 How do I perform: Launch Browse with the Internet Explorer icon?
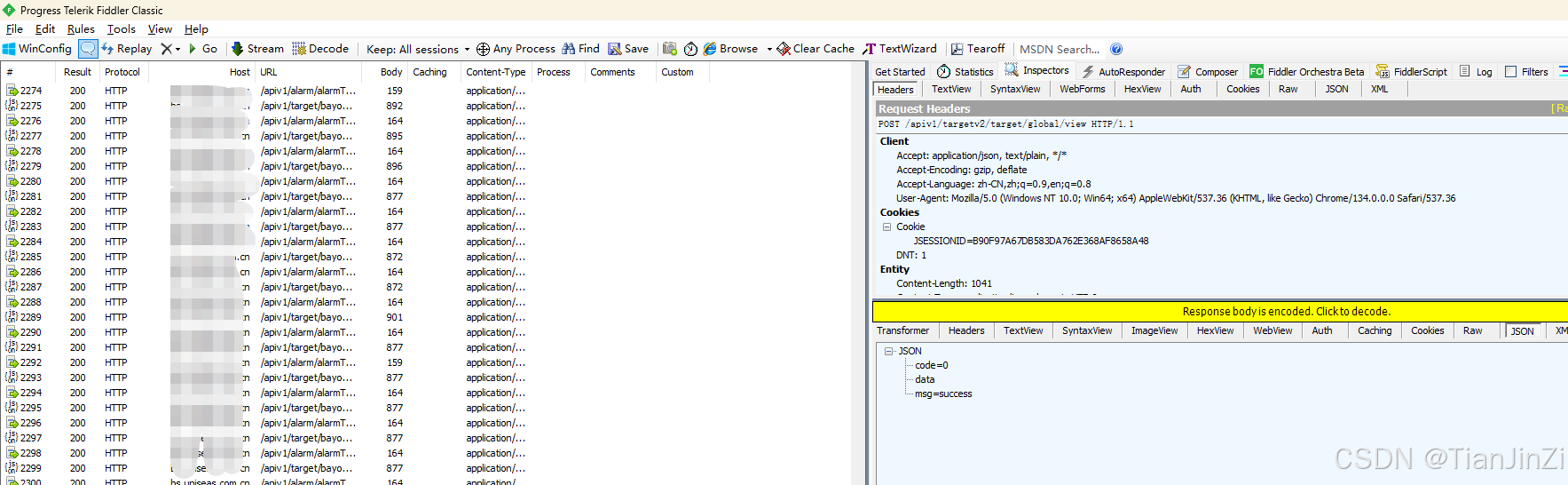pos(730,49)
